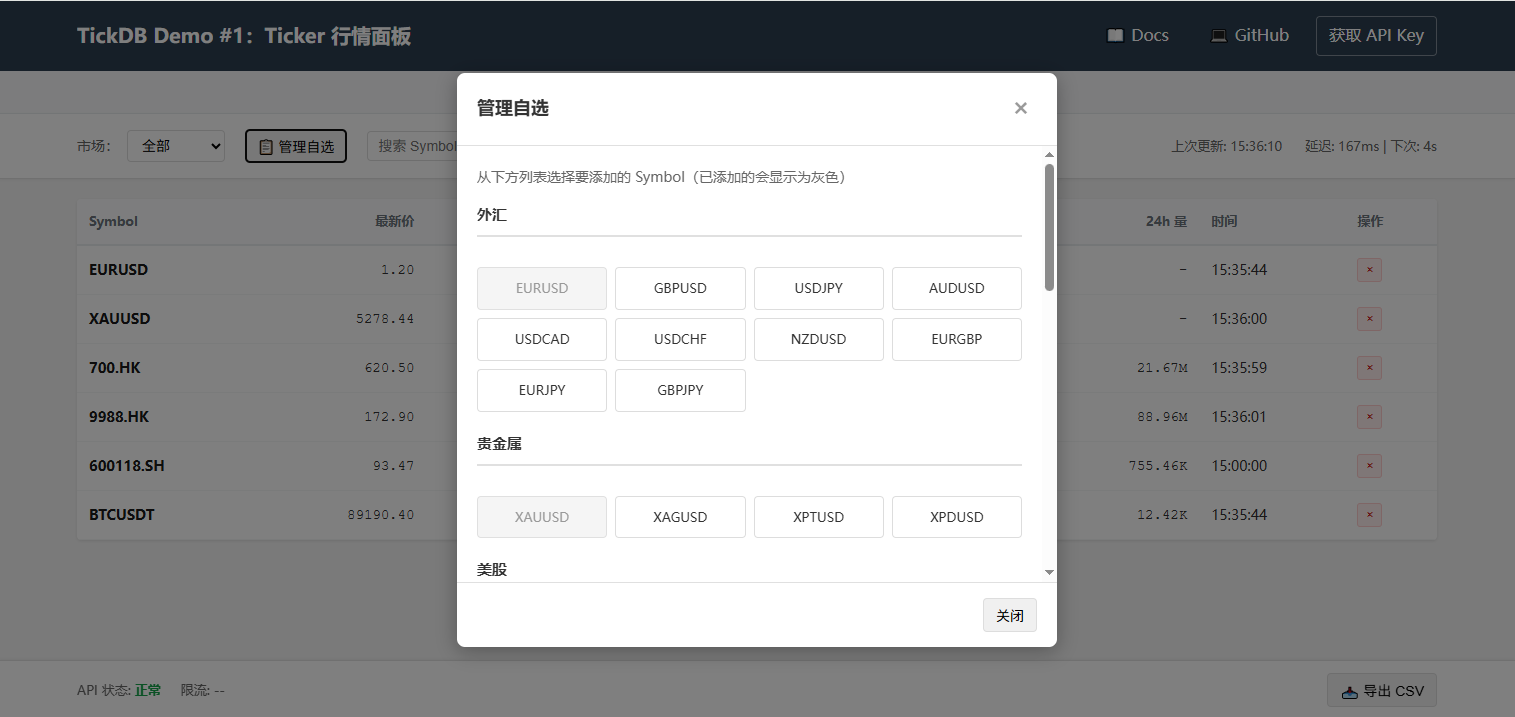Remove EURUSD using its red delete icon
The image size is (1515, 717).
1369,269
